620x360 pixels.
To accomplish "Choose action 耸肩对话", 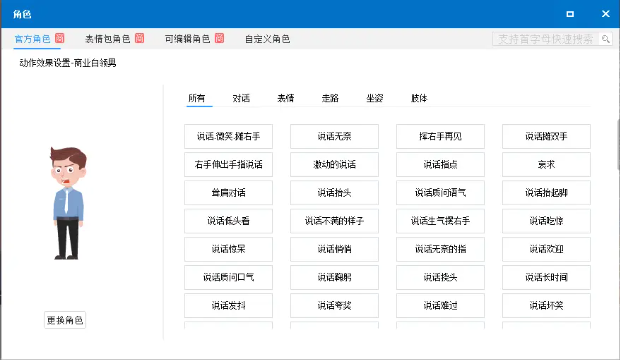I will [x=229, y=193].
